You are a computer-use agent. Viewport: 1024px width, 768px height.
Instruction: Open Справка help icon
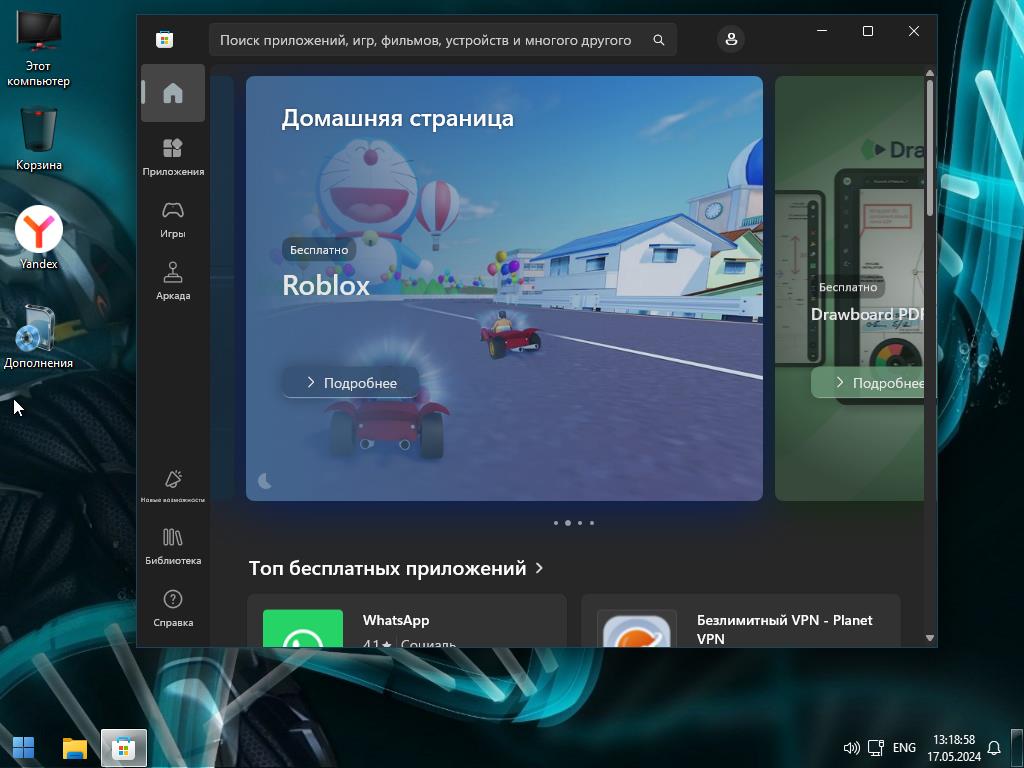point(173,608)
